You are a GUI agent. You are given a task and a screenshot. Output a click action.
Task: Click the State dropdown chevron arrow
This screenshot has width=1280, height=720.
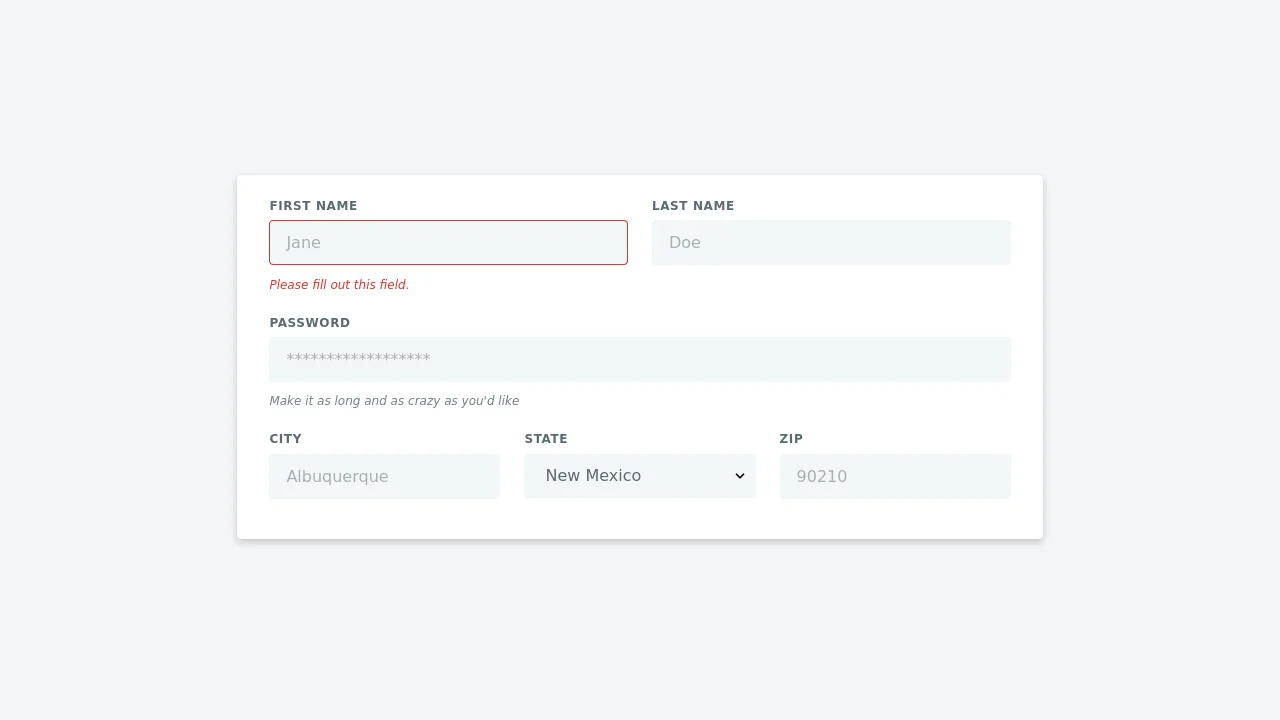pos(740,476)
